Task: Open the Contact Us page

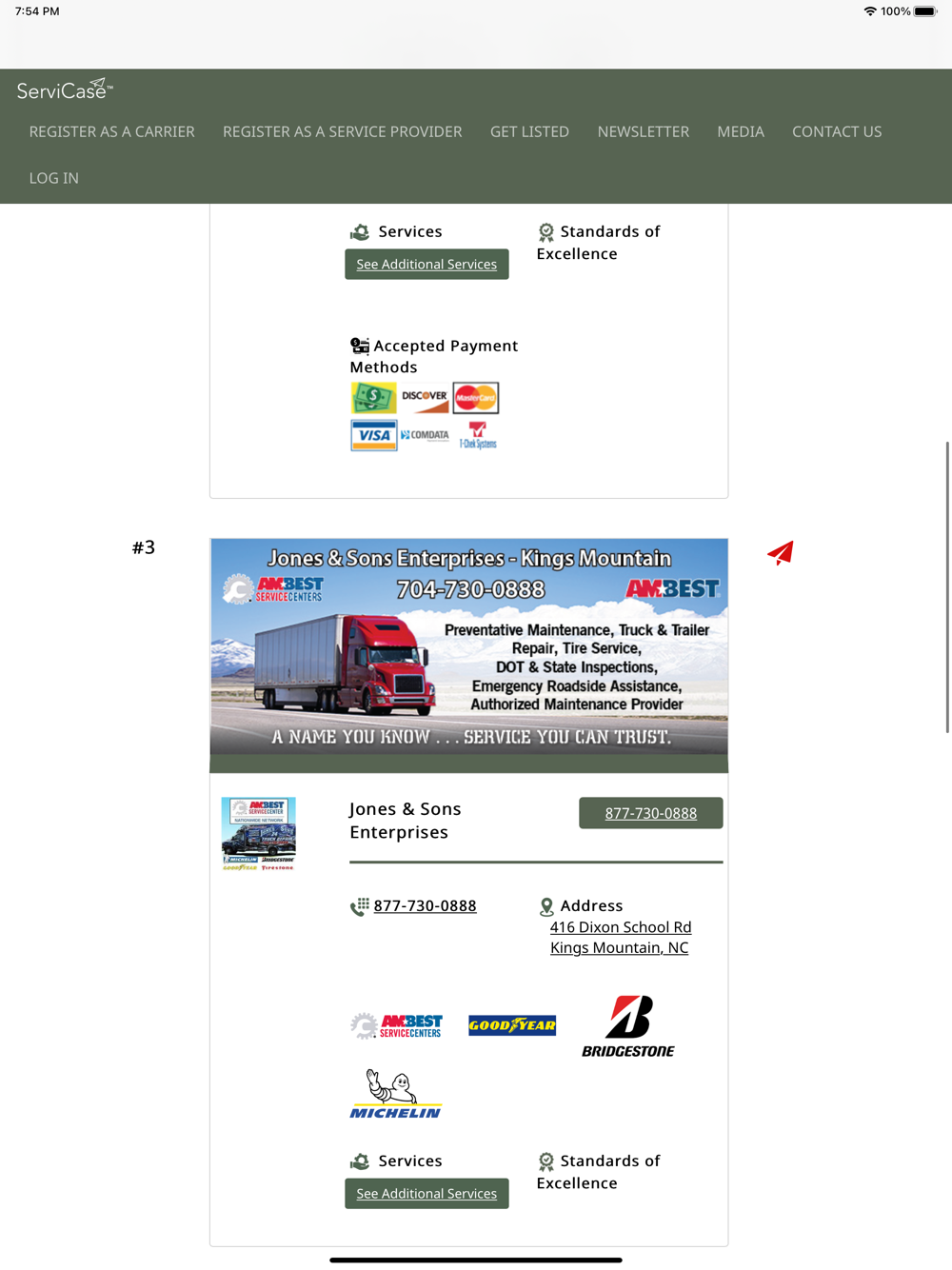Action: pos(837,131)
